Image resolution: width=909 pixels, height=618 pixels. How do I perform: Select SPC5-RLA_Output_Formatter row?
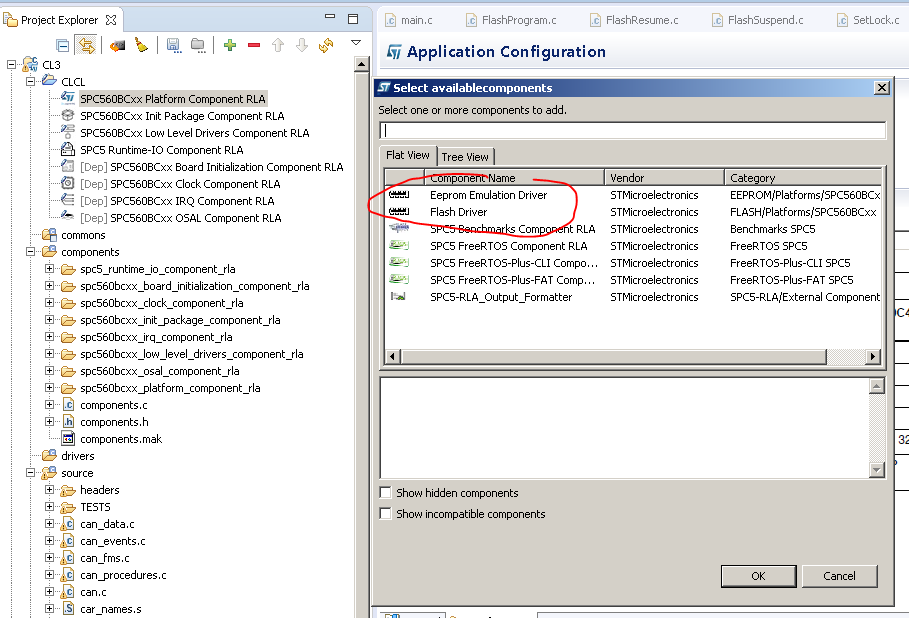[633, 297]
